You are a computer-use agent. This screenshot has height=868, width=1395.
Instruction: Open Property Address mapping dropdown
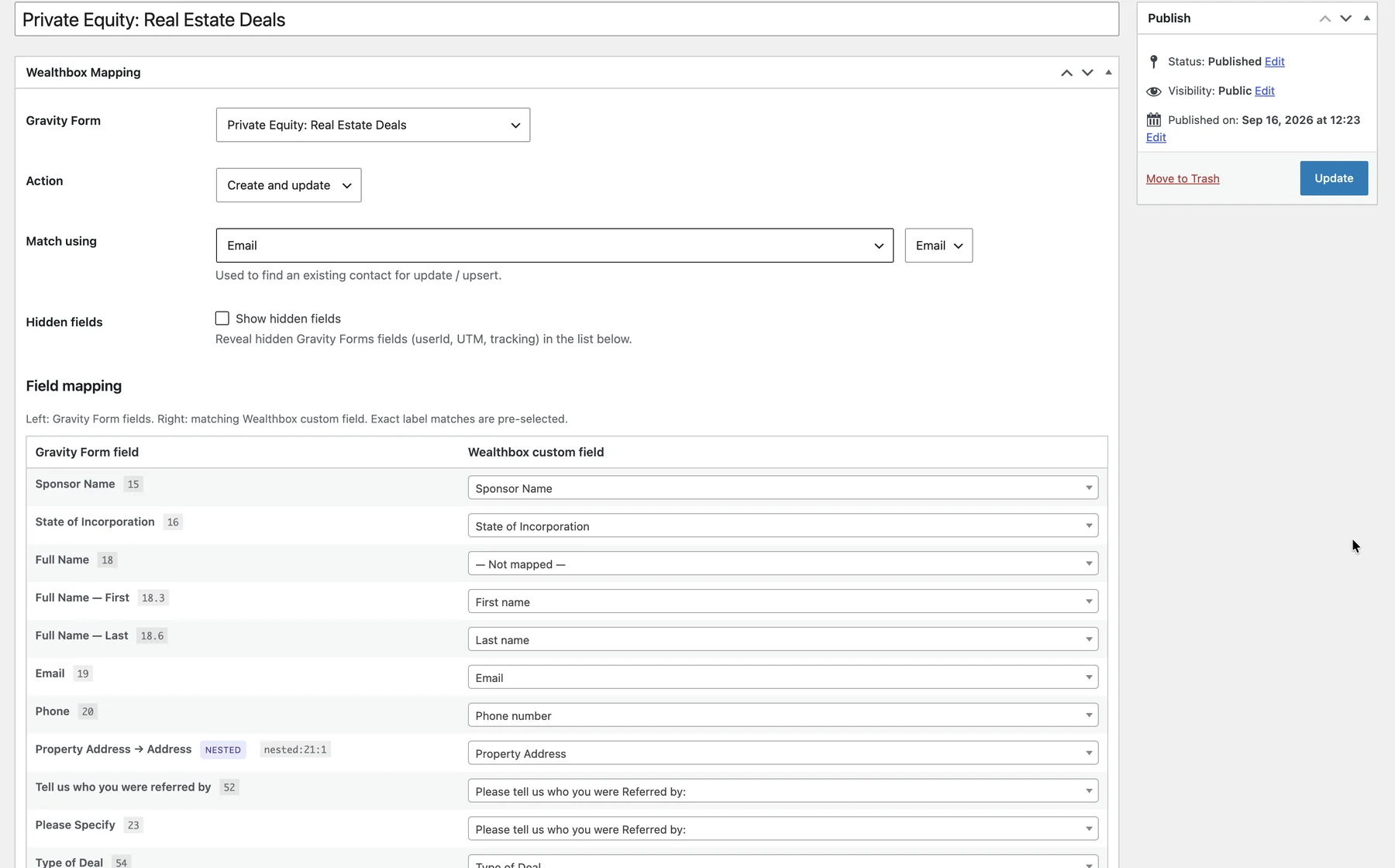(783, 754)
